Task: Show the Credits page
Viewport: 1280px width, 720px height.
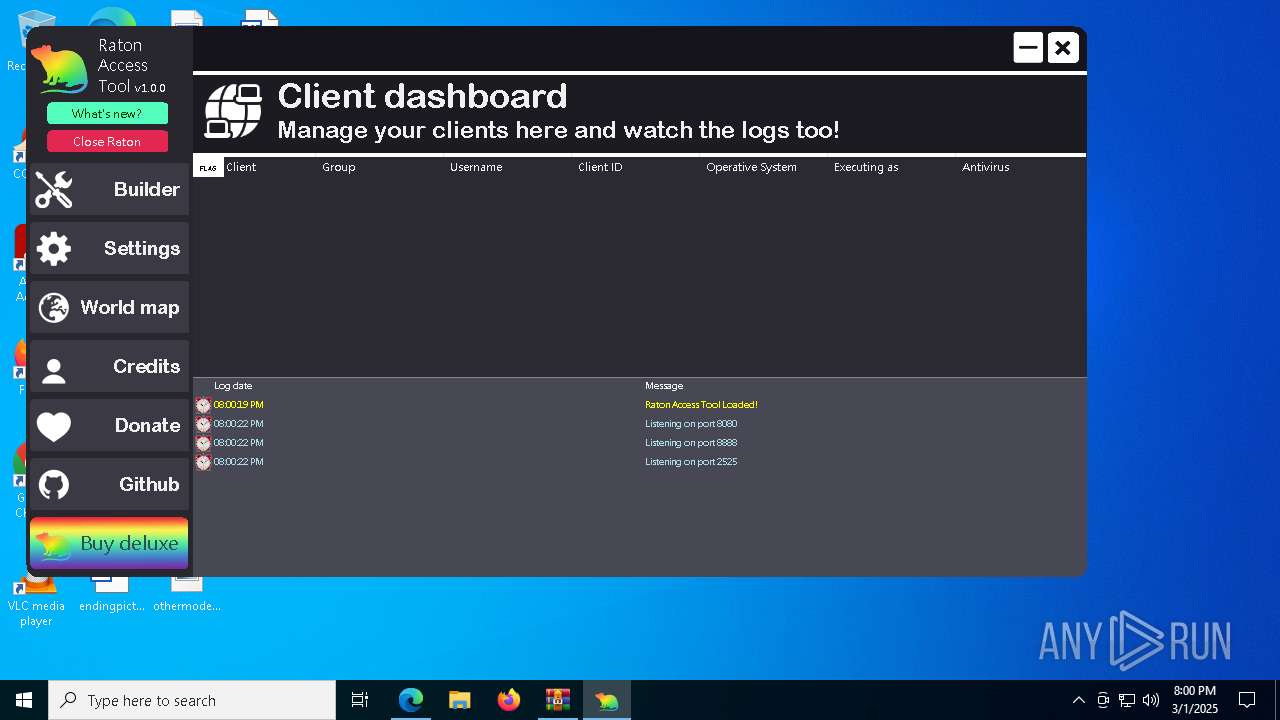Action: (x=109, y=366)
